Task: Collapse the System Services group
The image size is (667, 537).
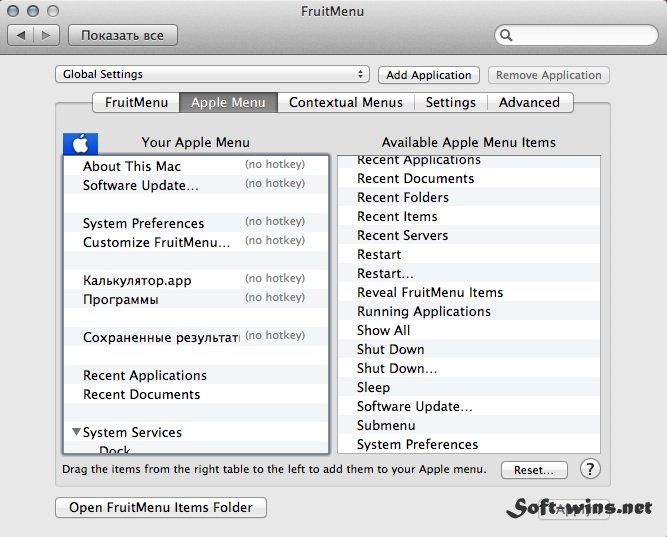Action: pyautogui.click(x=76, y=432)
